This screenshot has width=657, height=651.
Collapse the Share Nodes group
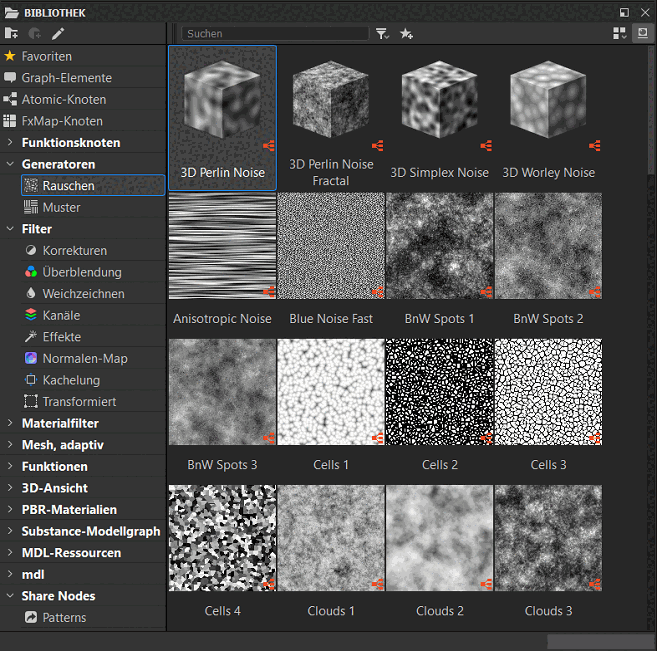click(x=10, y=596)
